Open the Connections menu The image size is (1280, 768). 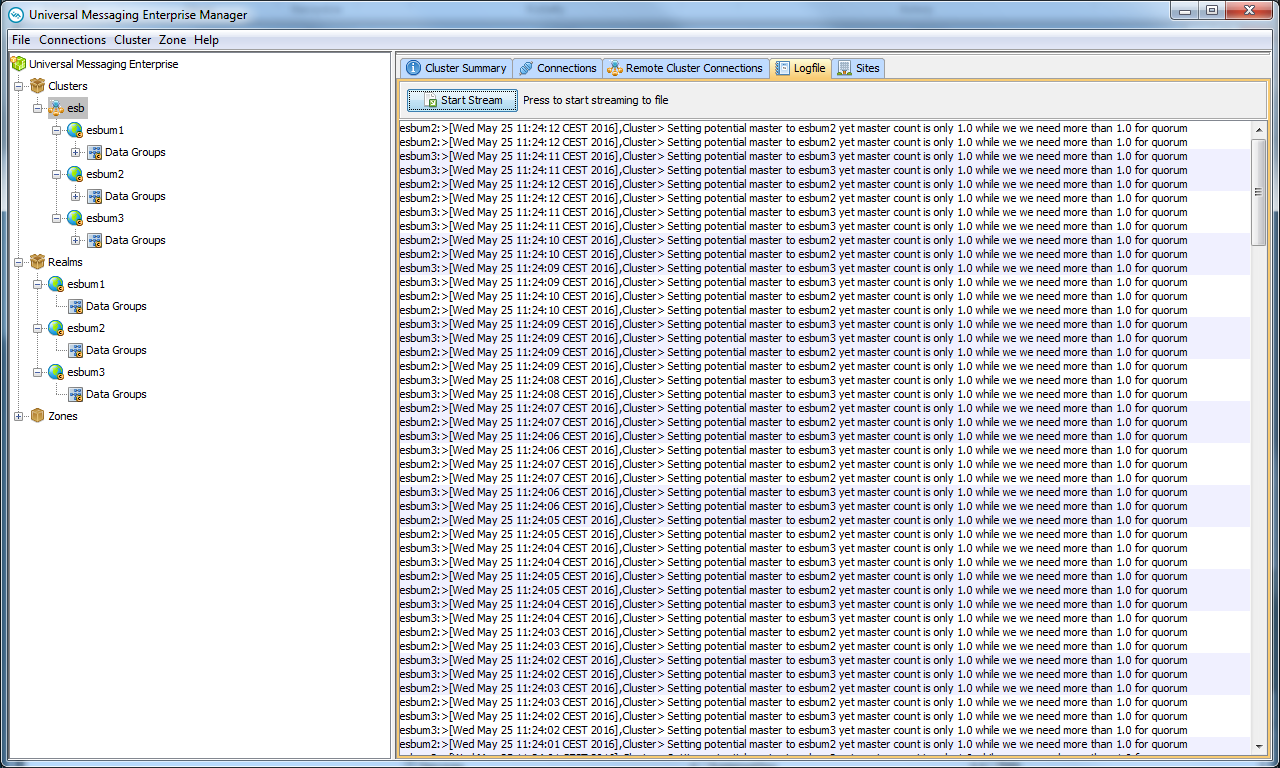(72, 40)
